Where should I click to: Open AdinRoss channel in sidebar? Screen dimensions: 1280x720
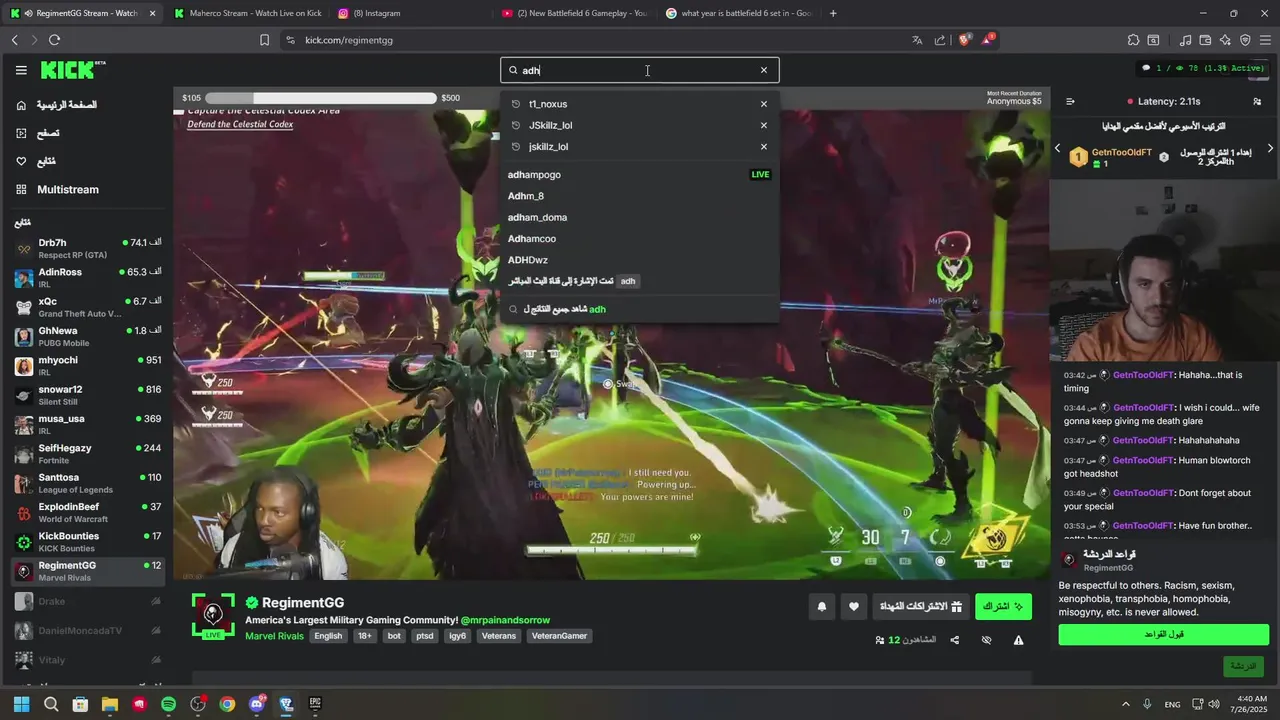tap(87, 277)
